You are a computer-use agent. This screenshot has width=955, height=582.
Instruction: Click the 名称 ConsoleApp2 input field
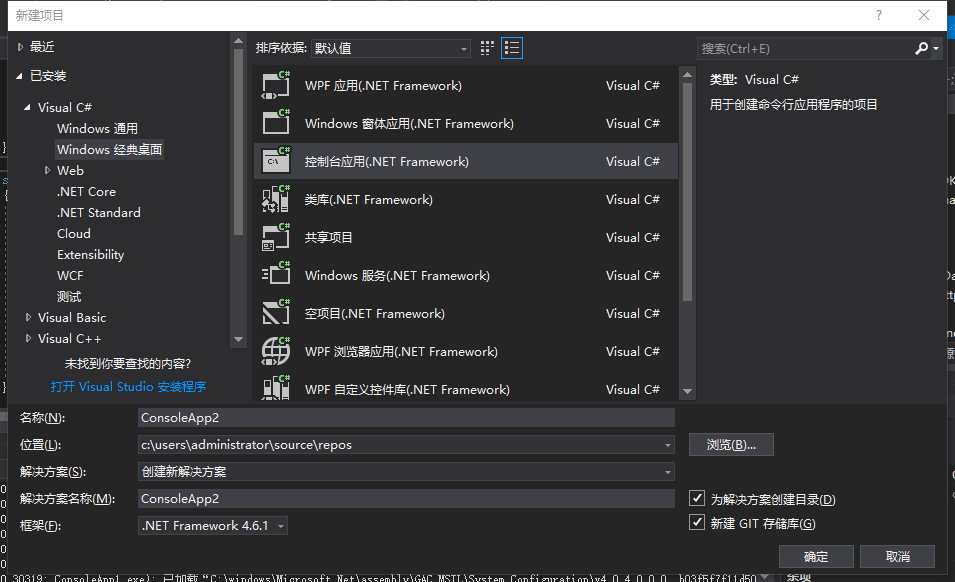(x=406, y=418)
